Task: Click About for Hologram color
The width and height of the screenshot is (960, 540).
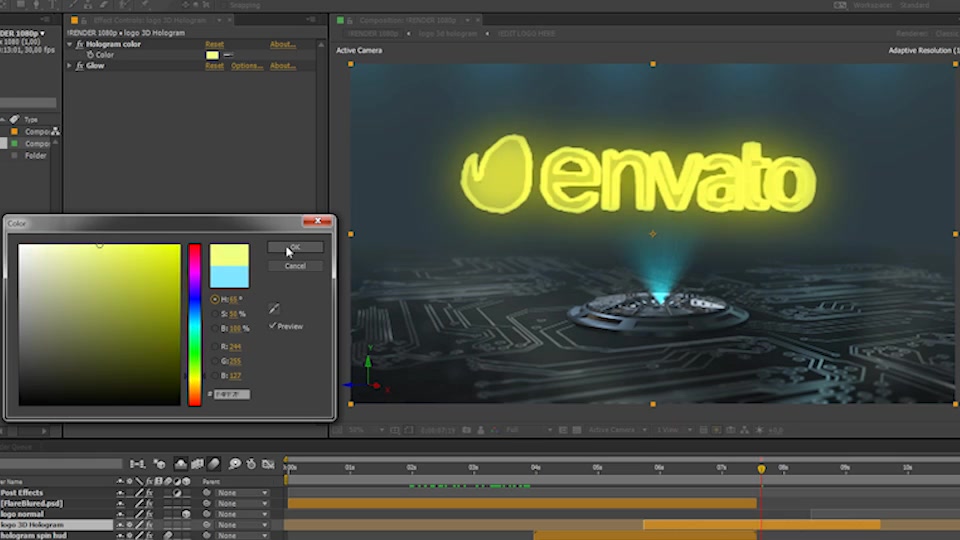Action: 283,44
